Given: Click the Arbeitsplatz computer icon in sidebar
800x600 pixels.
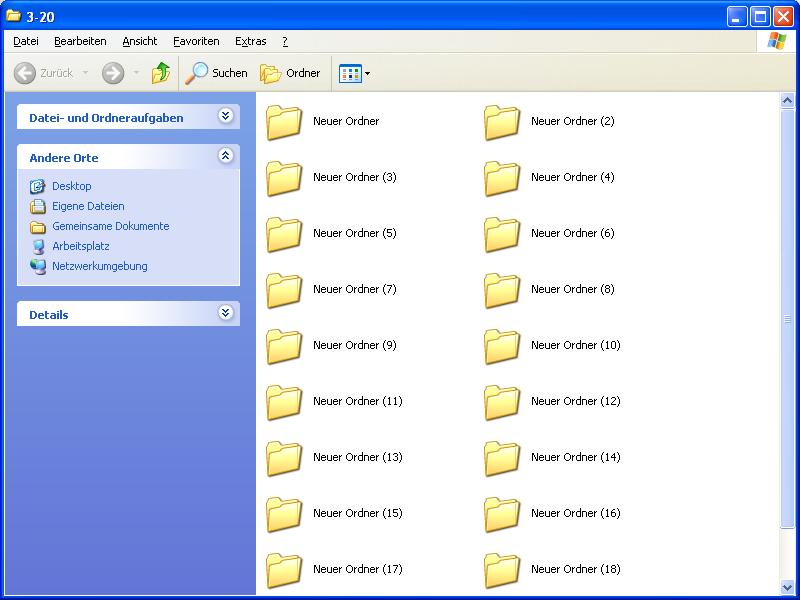Looking at the screenshot, I should pyautogui.click(x=38, y=246).
